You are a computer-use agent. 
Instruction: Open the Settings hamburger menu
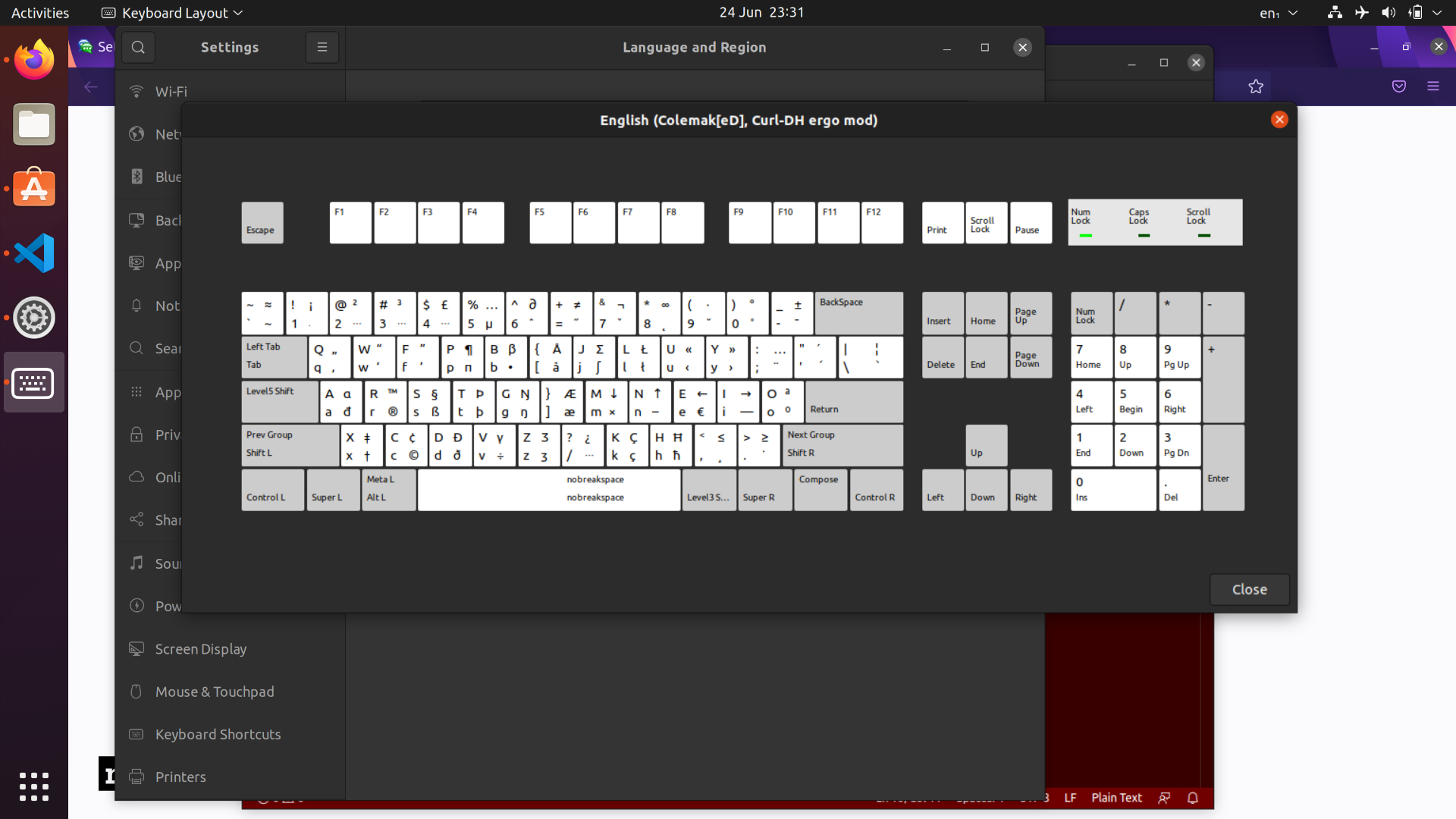click(x=322, y=47)
